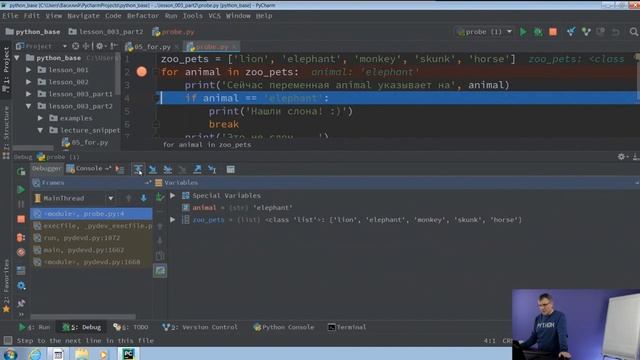The image size is (640, 360).
Task: Expand zoo_pets list variable
Action: coord(173,220)
